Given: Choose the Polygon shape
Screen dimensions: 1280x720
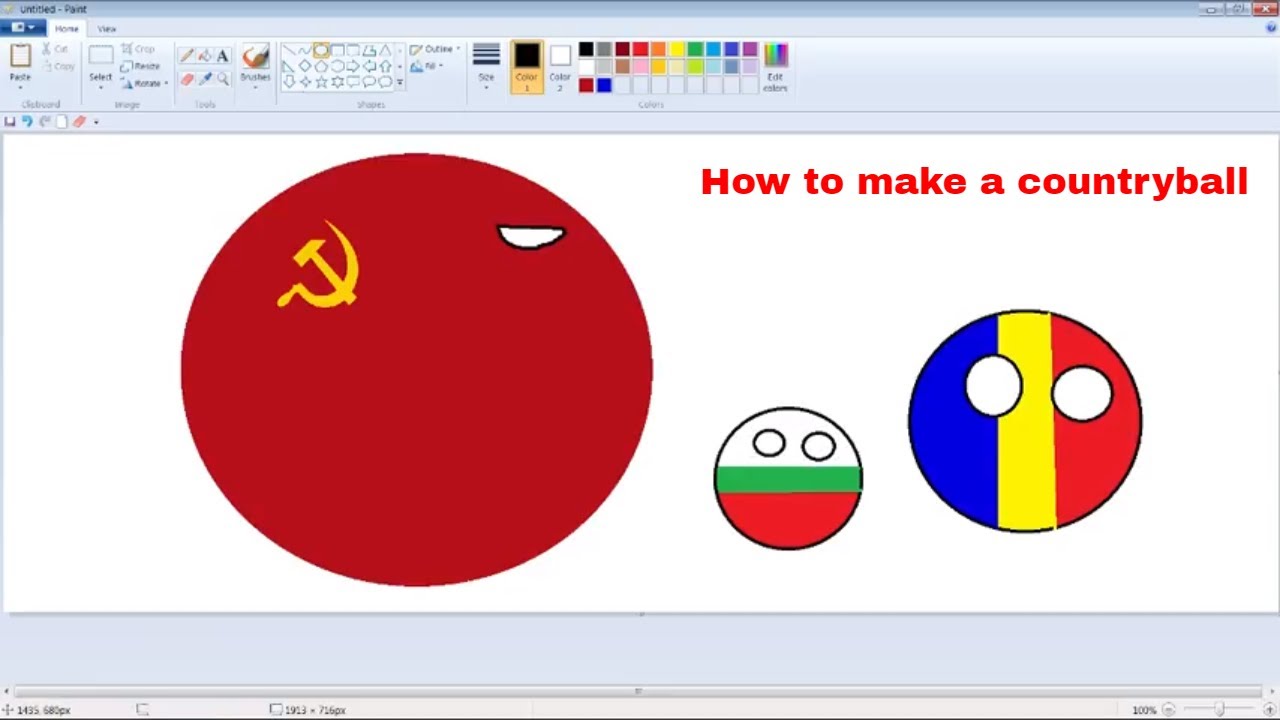Looking at the screenshot, I should [369, 50].
